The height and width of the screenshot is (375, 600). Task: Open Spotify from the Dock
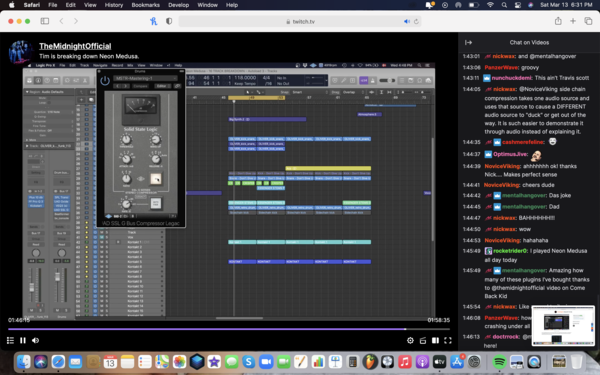(x=499, y=362)
